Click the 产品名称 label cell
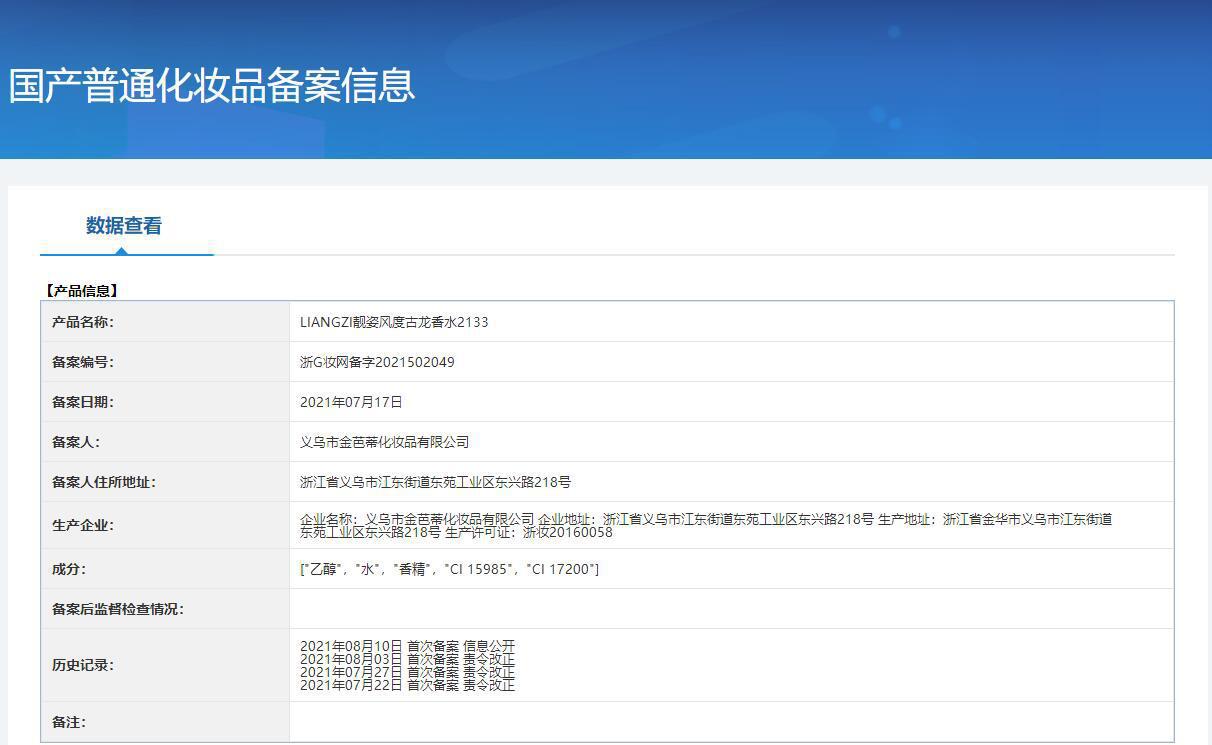The image size is (1212, 745). (165, 322)
